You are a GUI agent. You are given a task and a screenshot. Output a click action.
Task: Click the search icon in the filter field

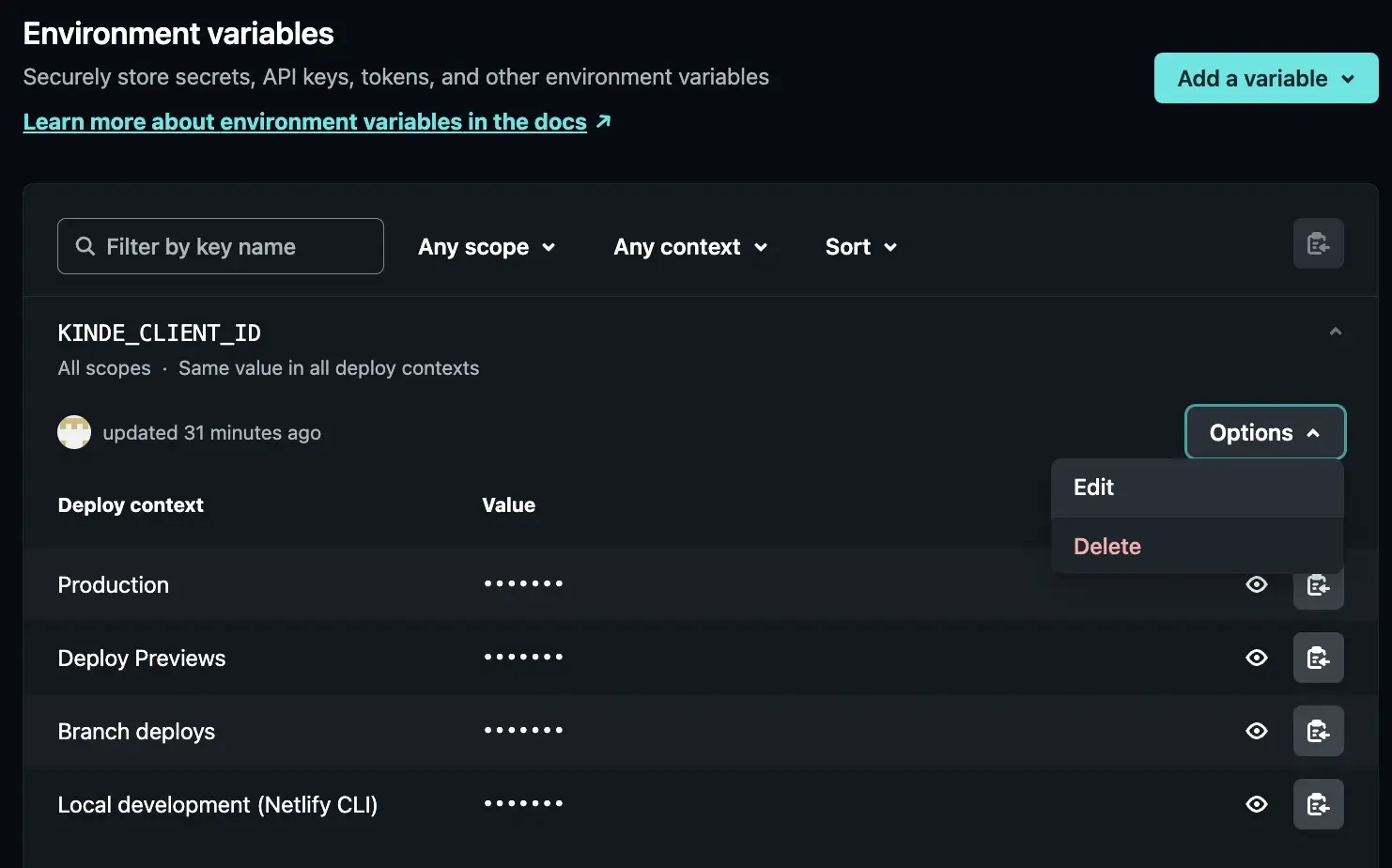click(x=85, y=246)
